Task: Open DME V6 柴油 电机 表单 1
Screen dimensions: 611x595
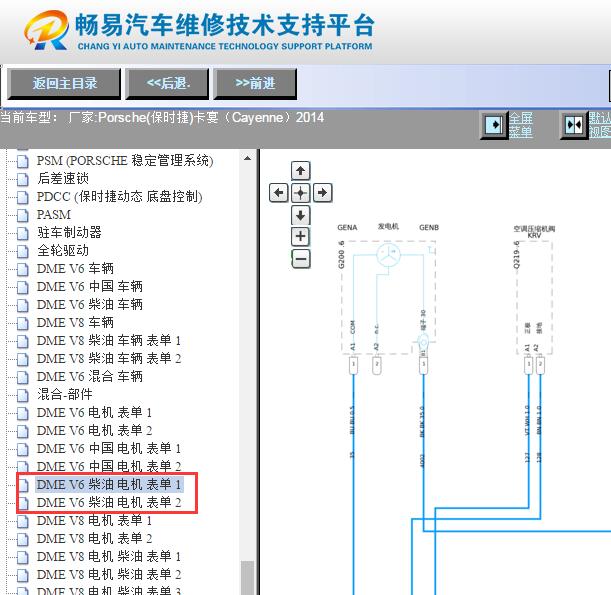Action: click(109, 484)
